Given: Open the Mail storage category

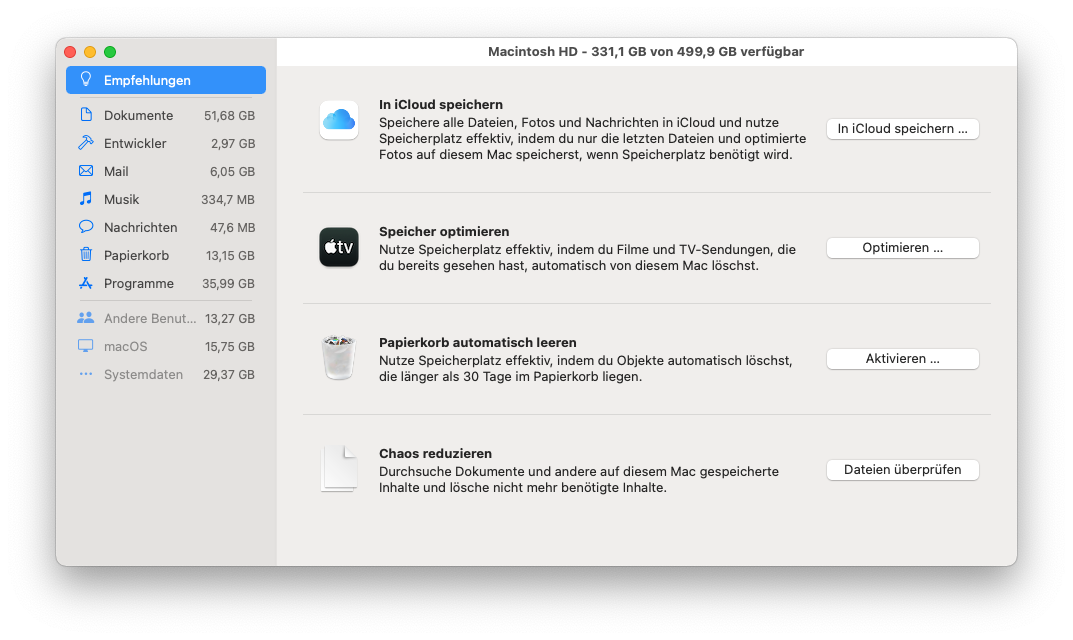Looking at the screenshot, I should [x=166, y=171].
